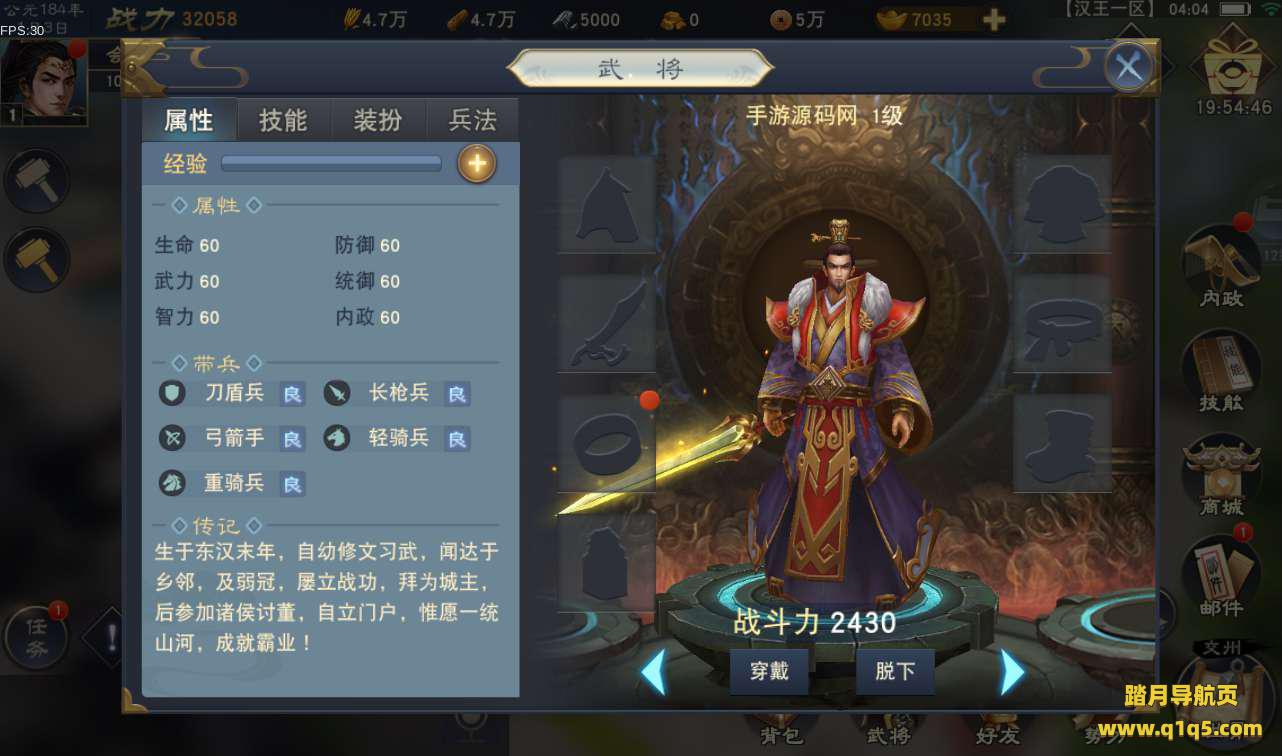Click the 穿戴 equip button
The image size is (1282, 756).
pos(769,672)
